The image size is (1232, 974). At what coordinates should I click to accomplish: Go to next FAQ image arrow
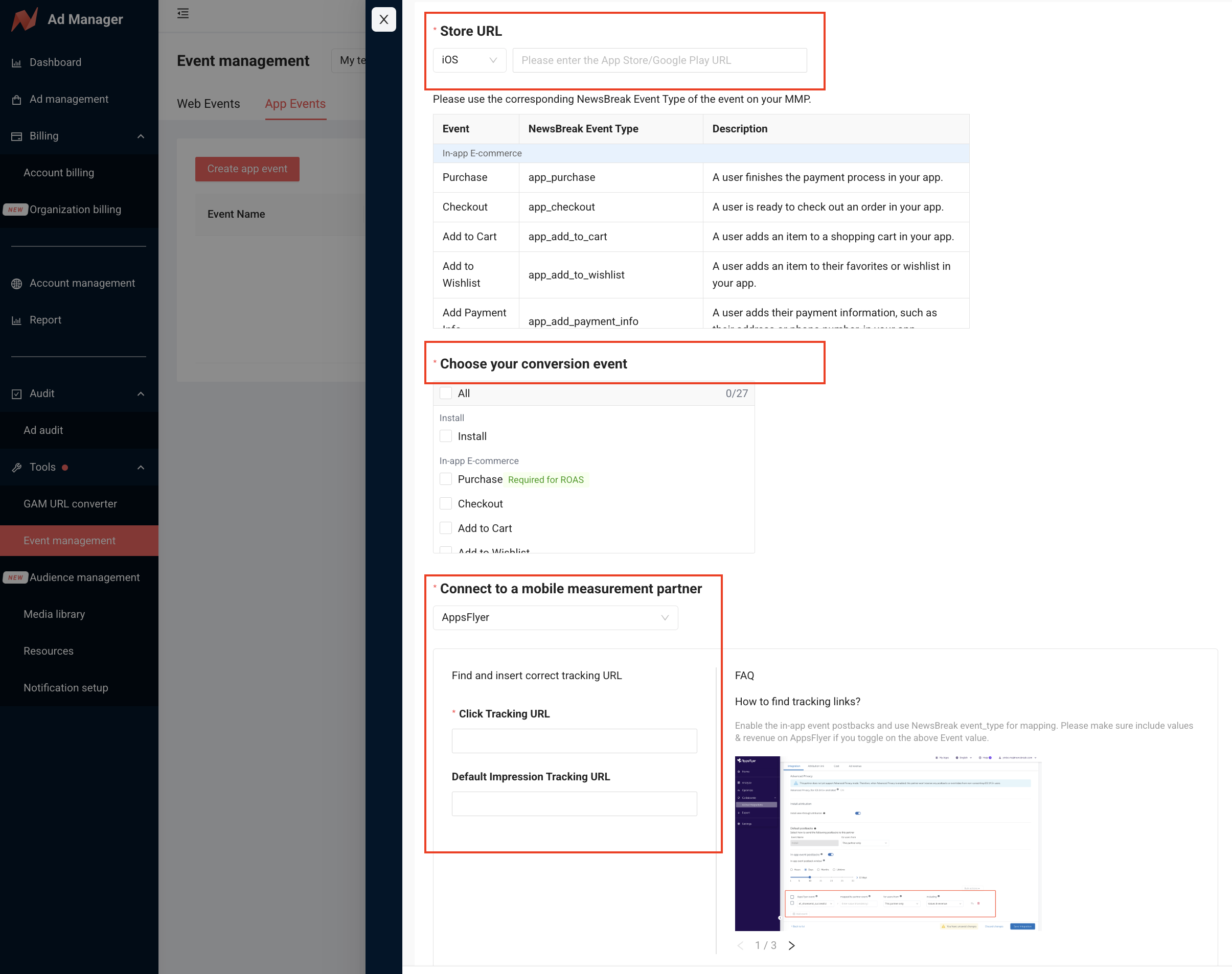coord(791,945)
